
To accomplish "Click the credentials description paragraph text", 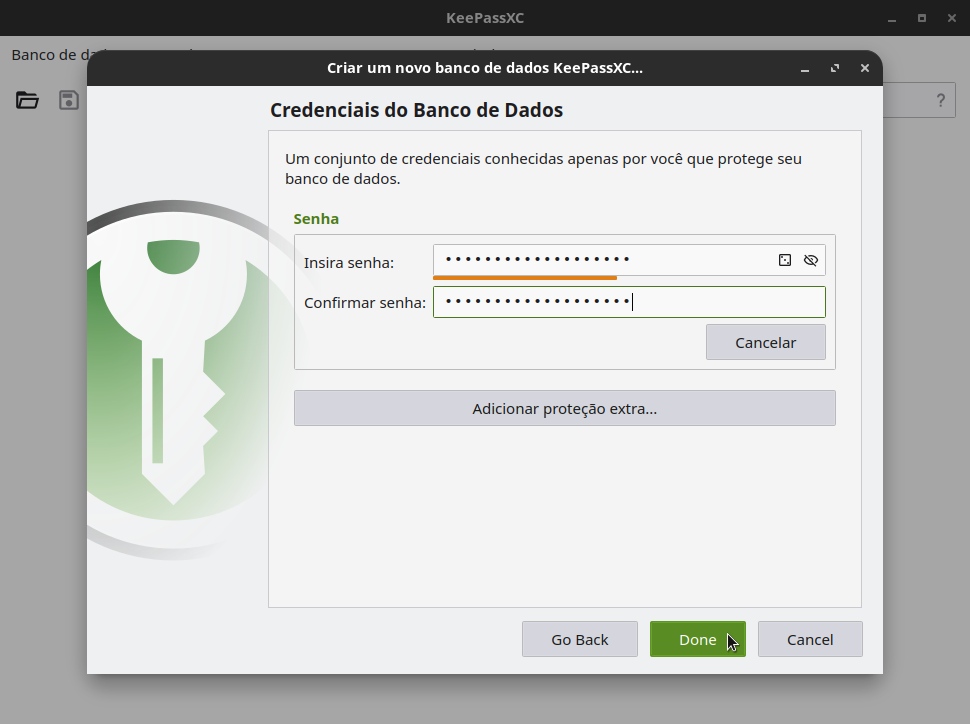I will pyautogui.click(x=543, y=169).
